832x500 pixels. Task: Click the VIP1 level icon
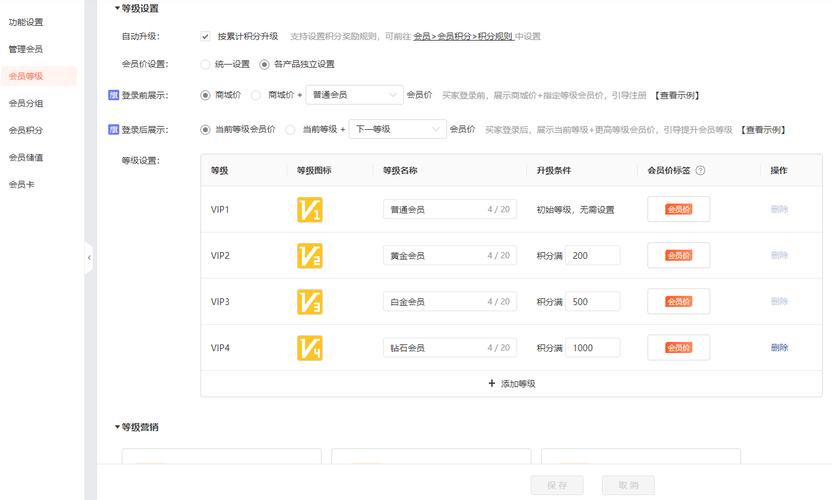[x=310, y=209]
